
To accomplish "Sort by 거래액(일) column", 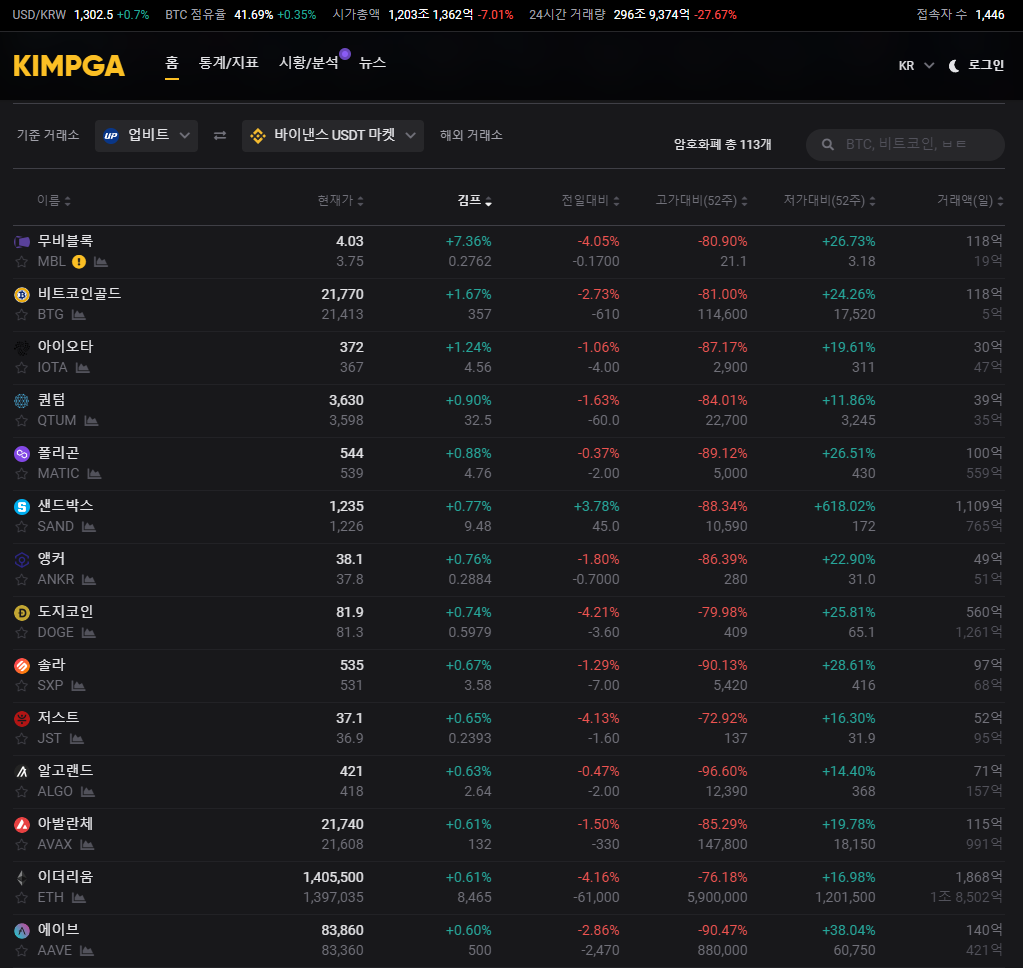I will click(x=970, y=200).
